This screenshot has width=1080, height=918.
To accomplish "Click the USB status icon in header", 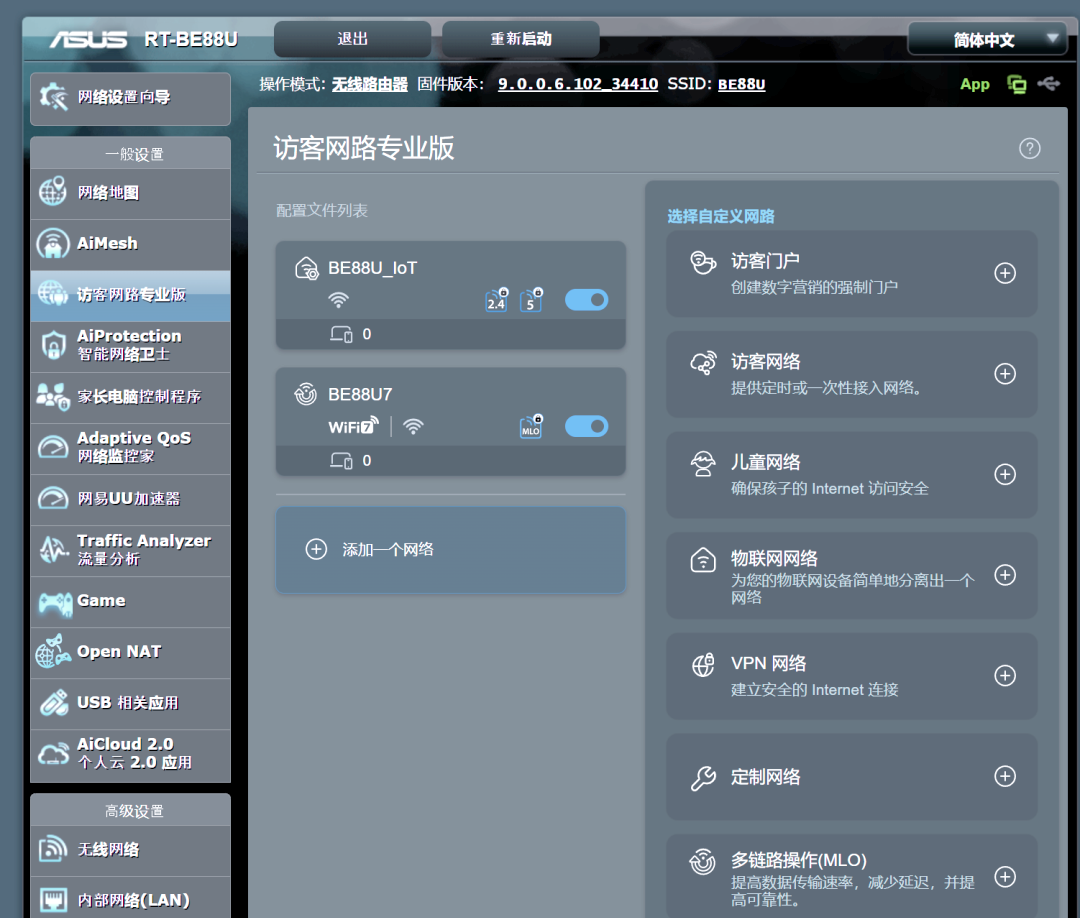I will pyautogui.click(x=1049, y=84).
